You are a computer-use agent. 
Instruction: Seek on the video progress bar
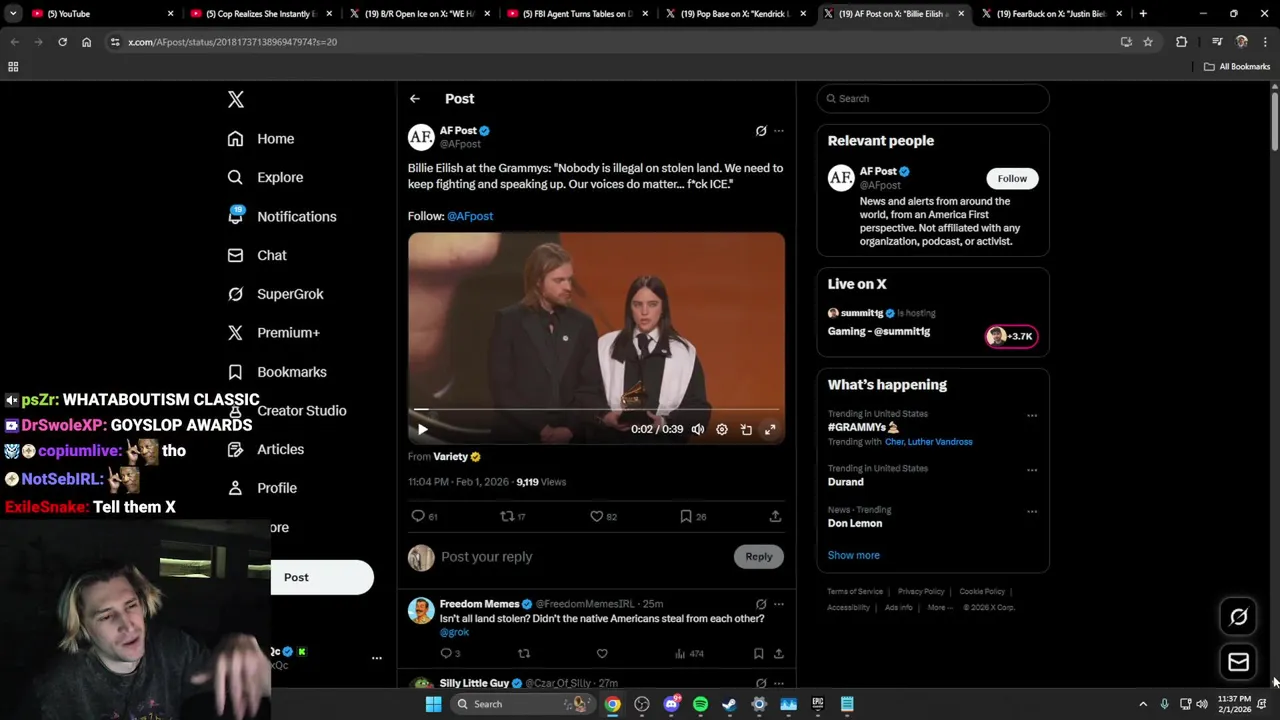(x=596, y=409)
